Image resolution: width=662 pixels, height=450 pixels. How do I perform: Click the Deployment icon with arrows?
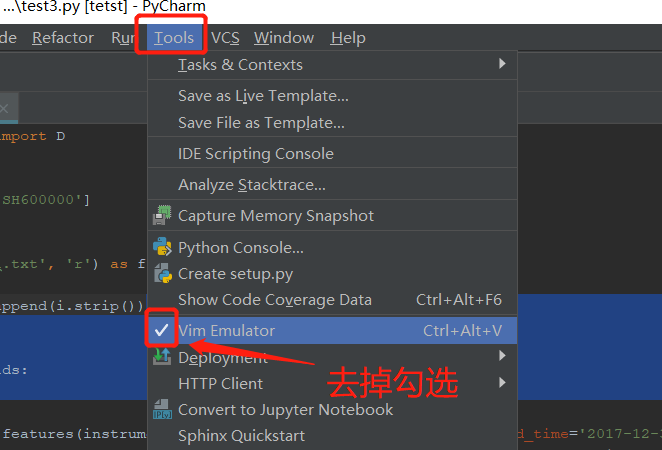point(162,357)
